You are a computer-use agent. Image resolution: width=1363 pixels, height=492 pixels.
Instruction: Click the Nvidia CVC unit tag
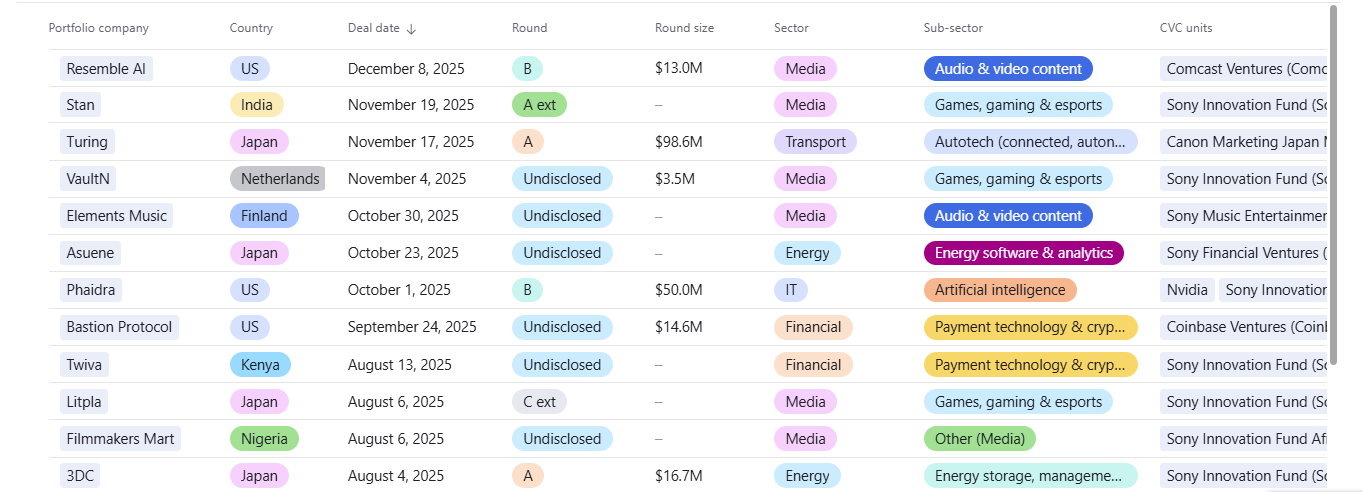click(1187, 290)
